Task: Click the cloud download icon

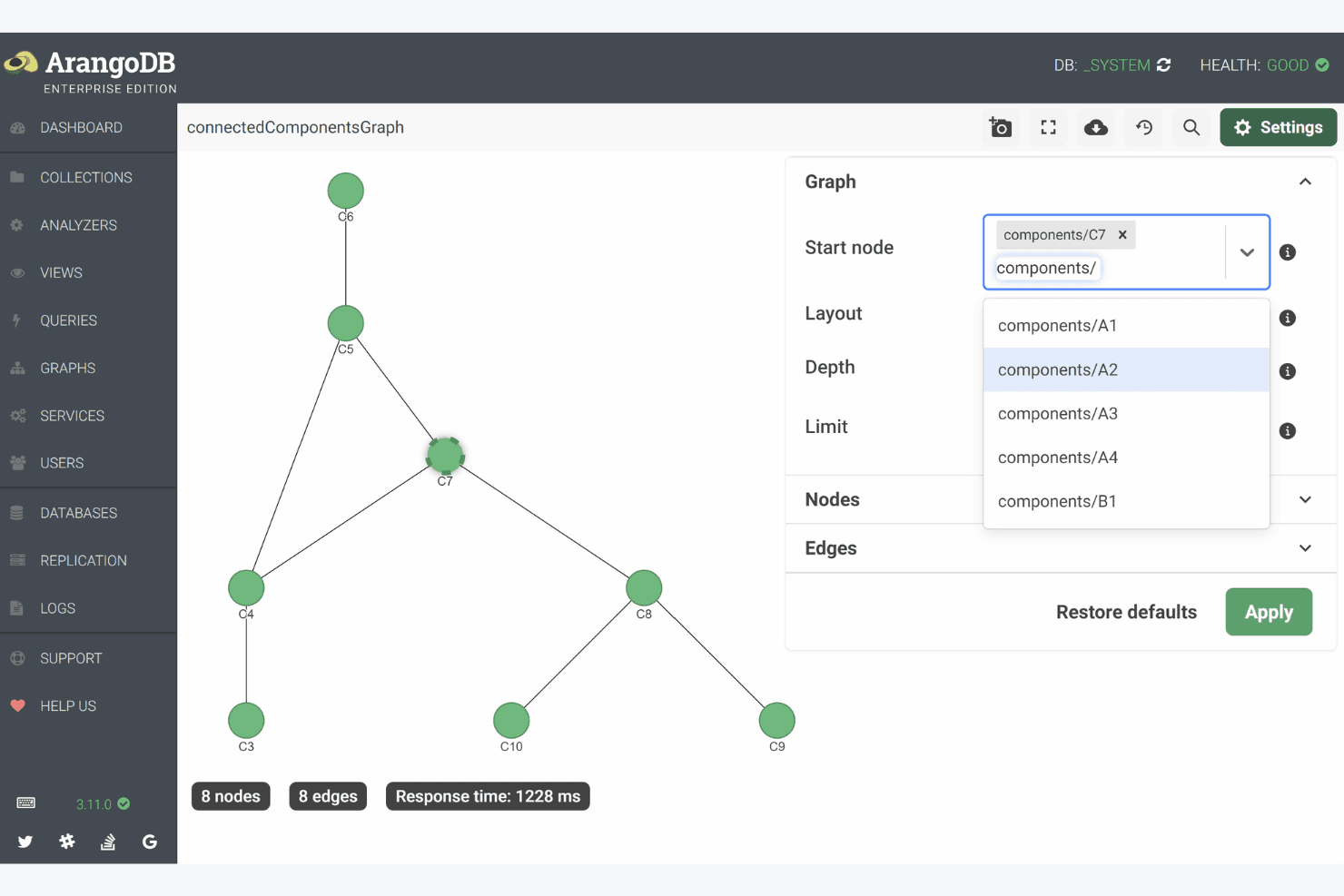Action: click(x=1096, y=127)
